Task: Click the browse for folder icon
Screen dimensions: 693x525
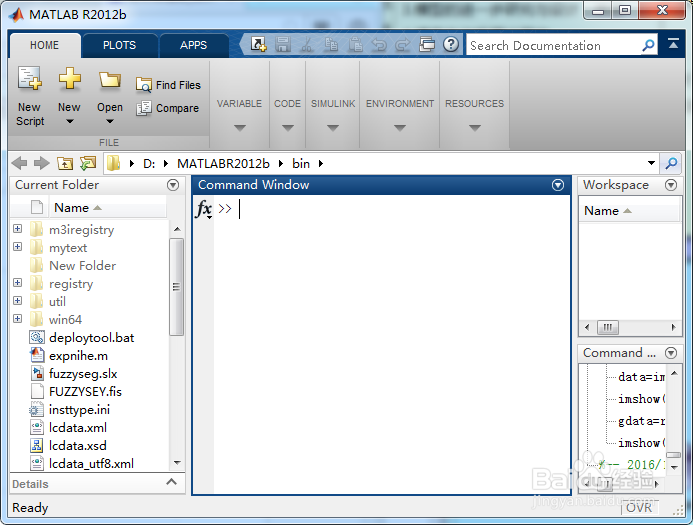Action: click(88, 163)
